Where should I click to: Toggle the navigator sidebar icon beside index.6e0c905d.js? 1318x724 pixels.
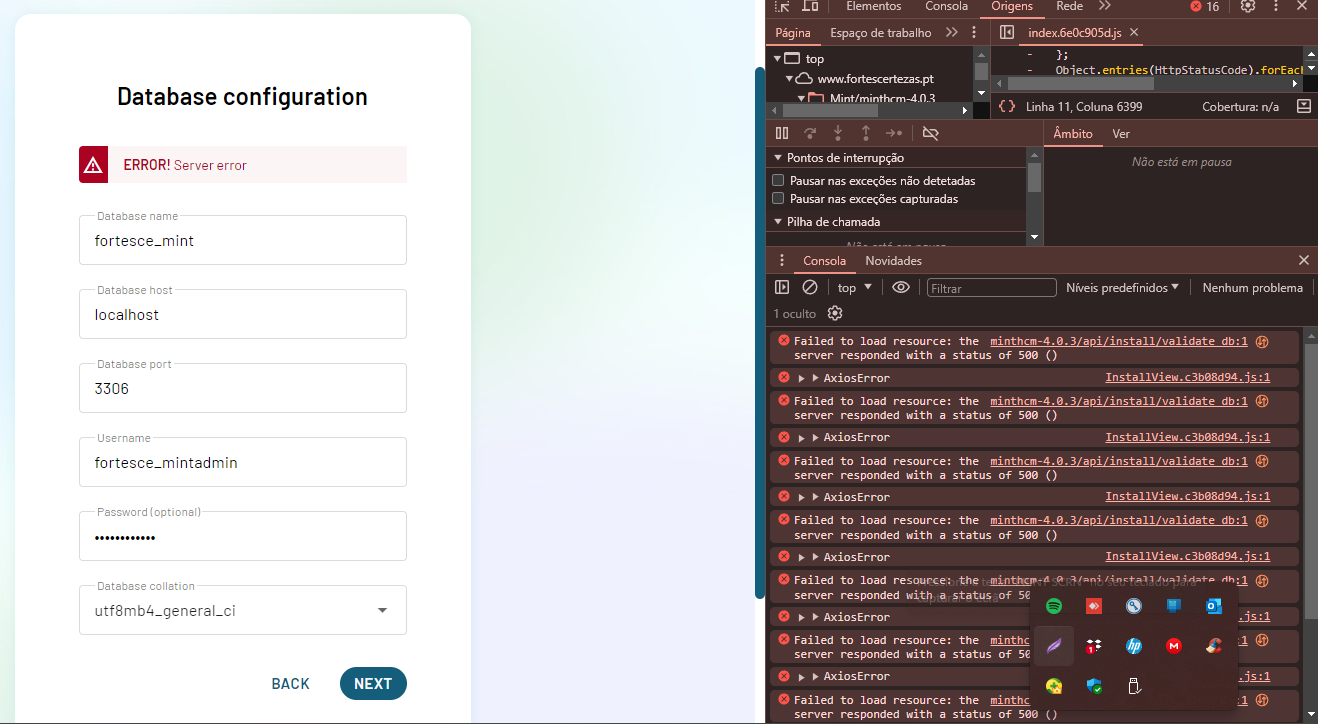pos(1007,33)
